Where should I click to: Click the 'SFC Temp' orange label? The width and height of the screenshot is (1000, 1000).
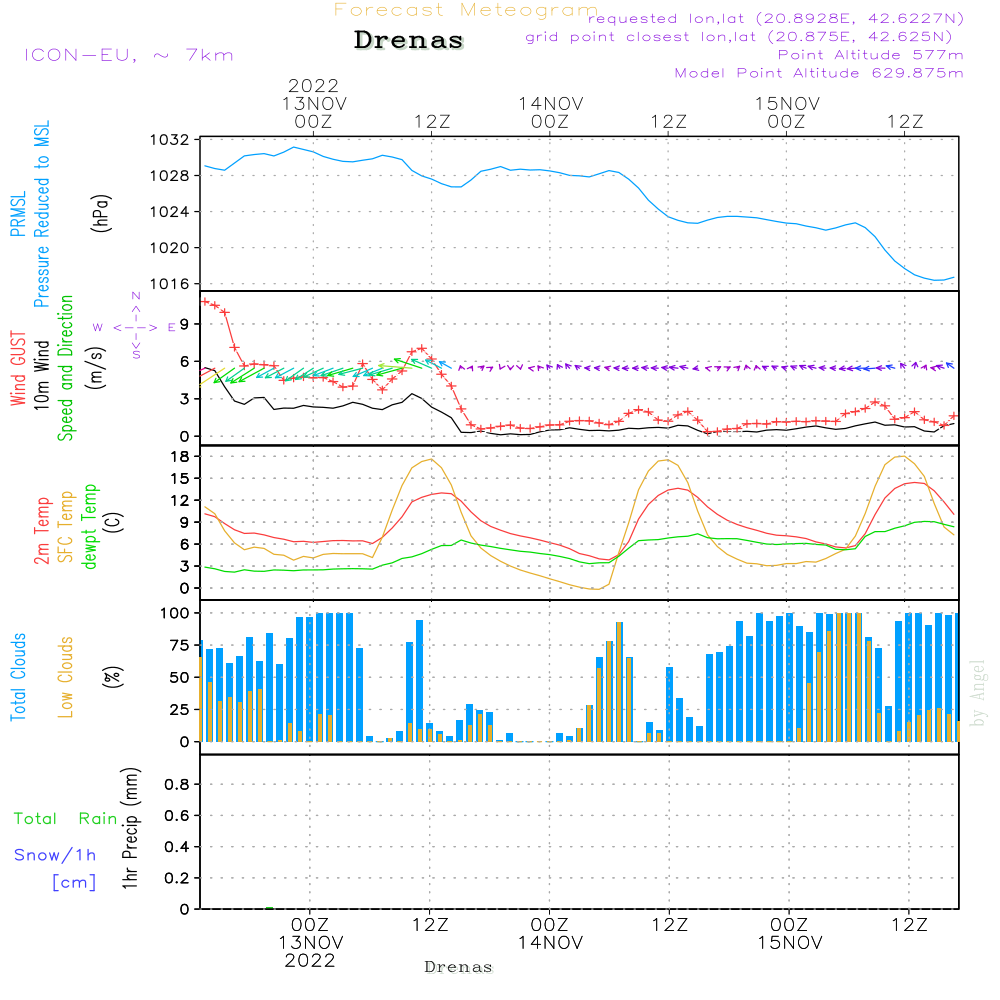[66, 527]
